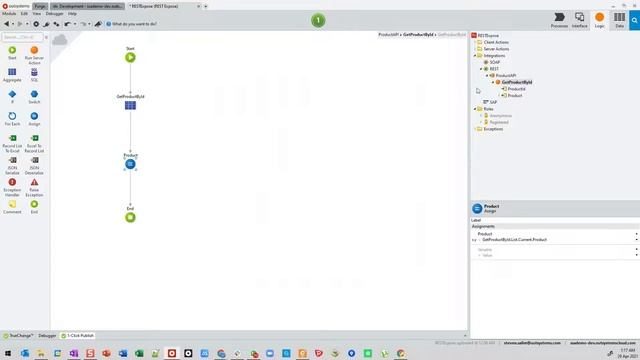Click the module settings gear icon
The height and width of the screenshot is (360, 640).
36,24
